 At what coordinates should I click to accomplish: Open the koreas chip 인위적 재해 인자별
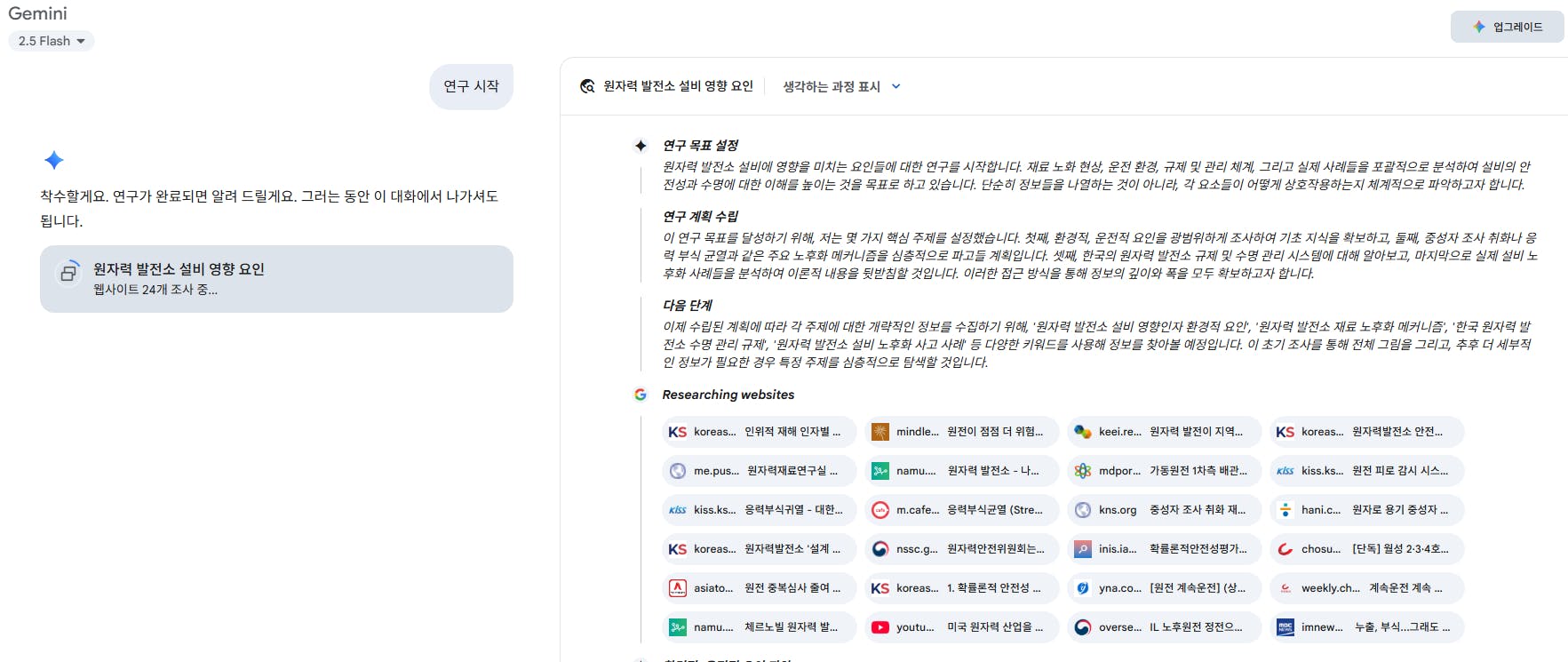pyautogui.click(x=759, y=432)
